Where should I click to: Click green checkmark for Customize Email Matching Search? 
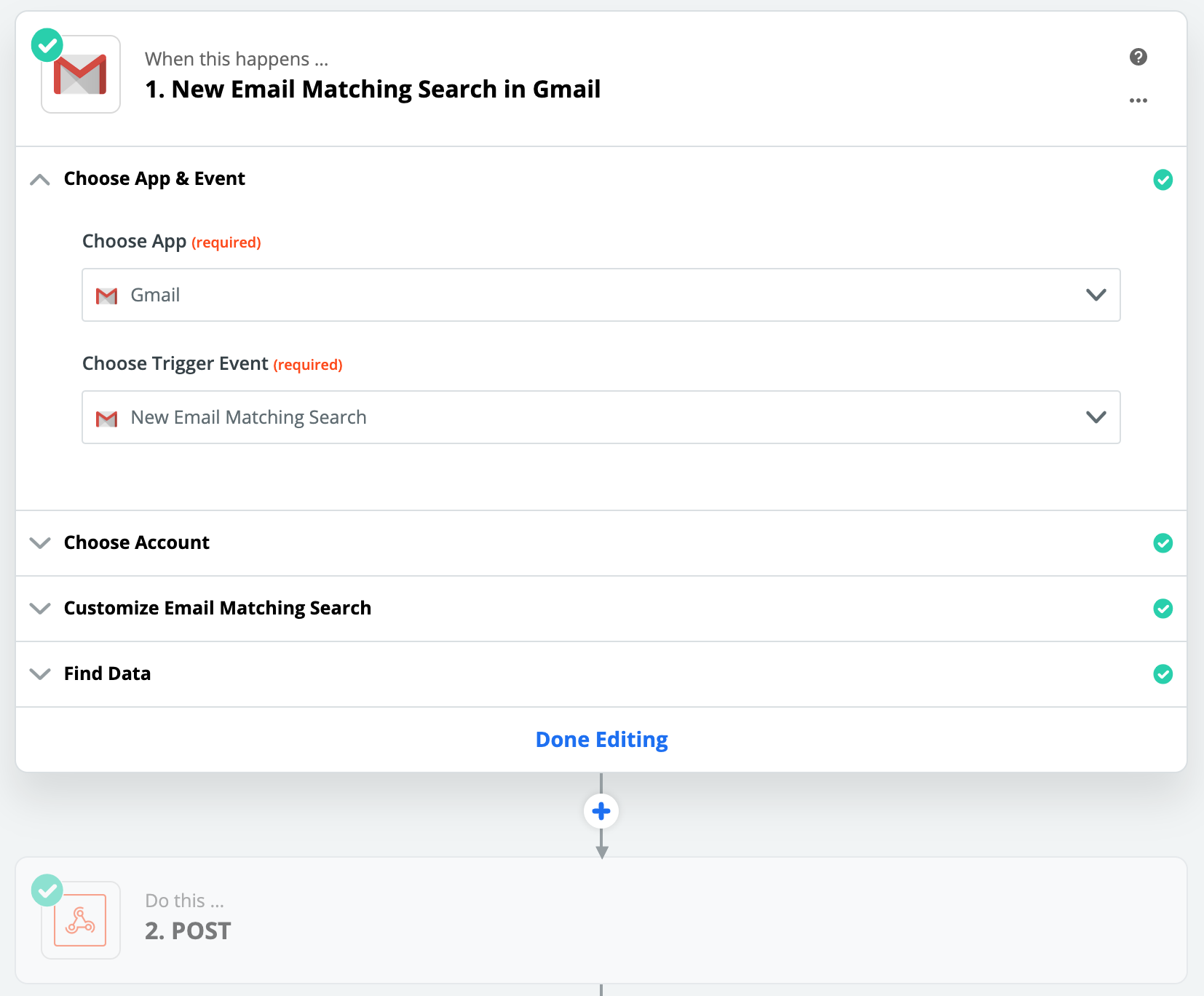point(1163,609)
